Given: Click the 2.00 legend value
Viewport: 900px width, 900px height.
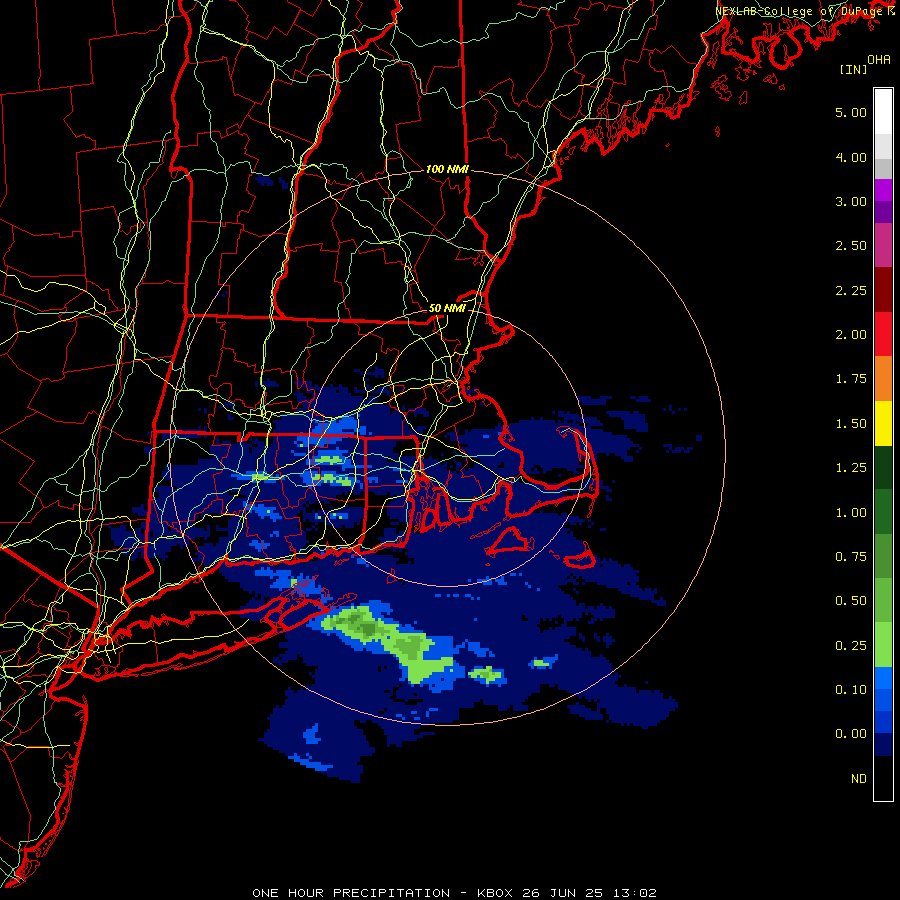Looking at the screenshot, I should pyautogui.click(x=851, y=335).
